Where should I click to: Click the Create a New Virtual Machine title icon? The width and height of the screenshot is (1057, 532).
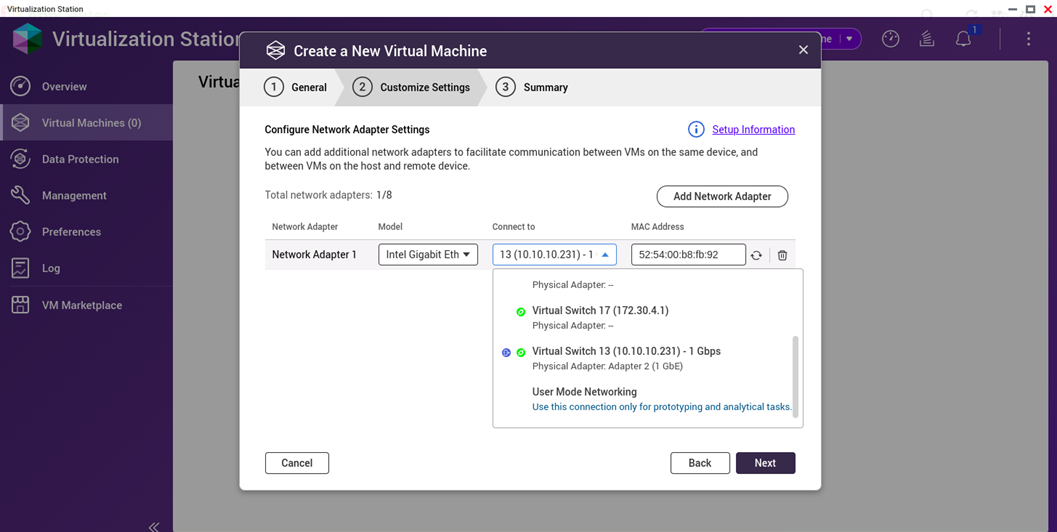[276, 51]
